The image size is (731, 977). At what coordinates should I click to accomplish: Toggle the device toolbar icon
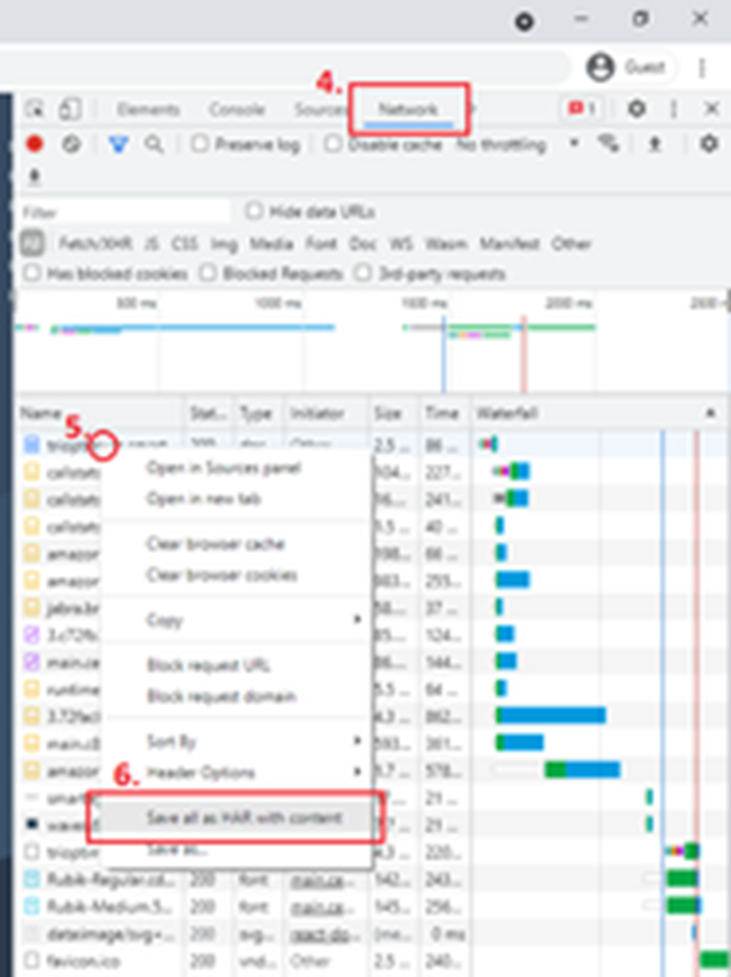click(x=69, y=109)
